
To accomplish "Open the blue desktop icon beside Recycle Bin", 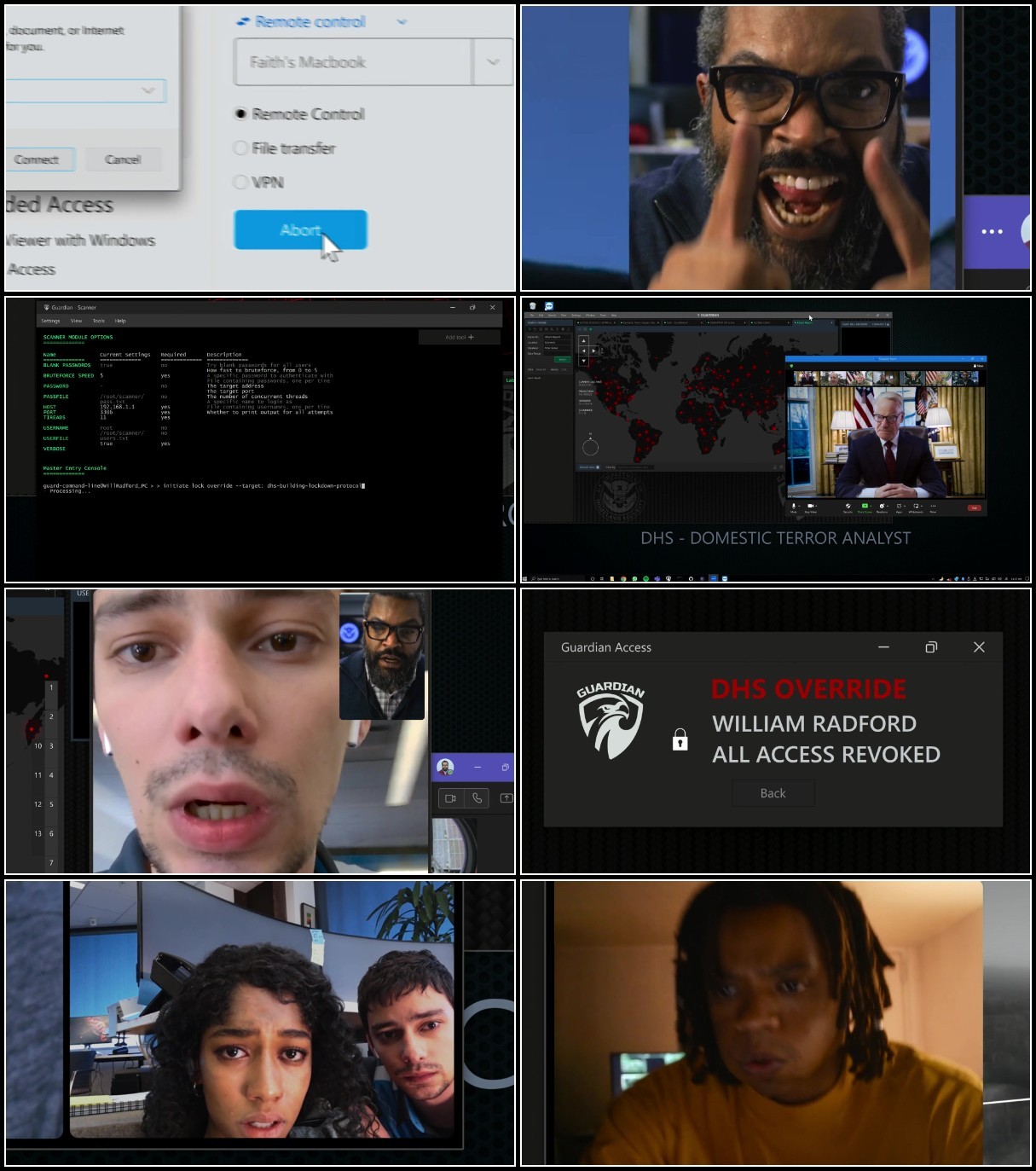I will click(x=549, y=305).
